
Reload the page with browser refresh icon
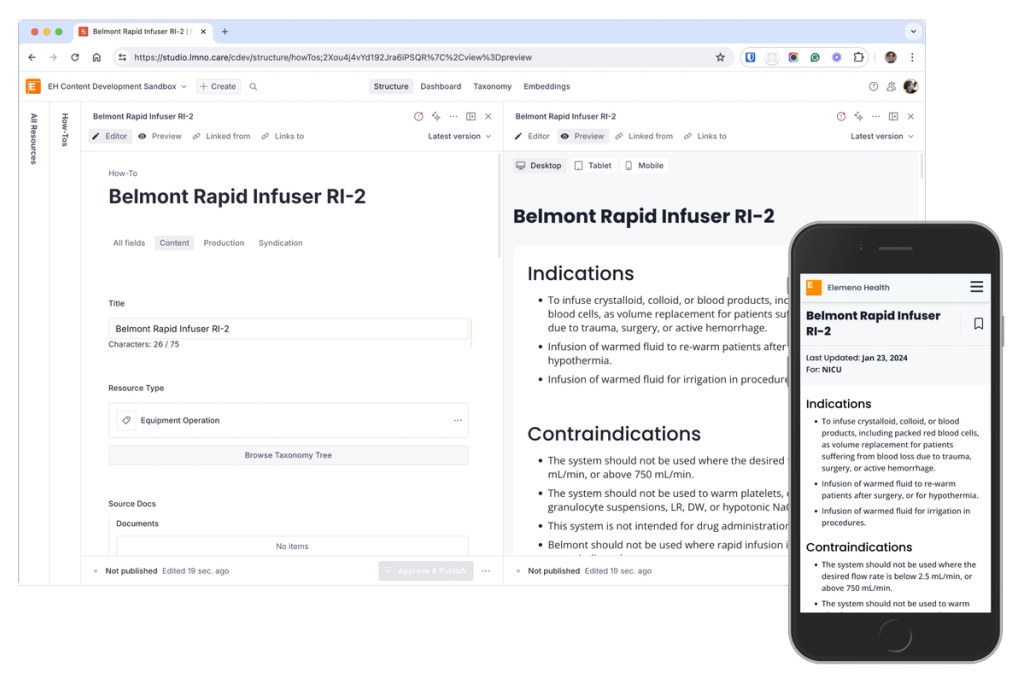[x=75, y=57]
